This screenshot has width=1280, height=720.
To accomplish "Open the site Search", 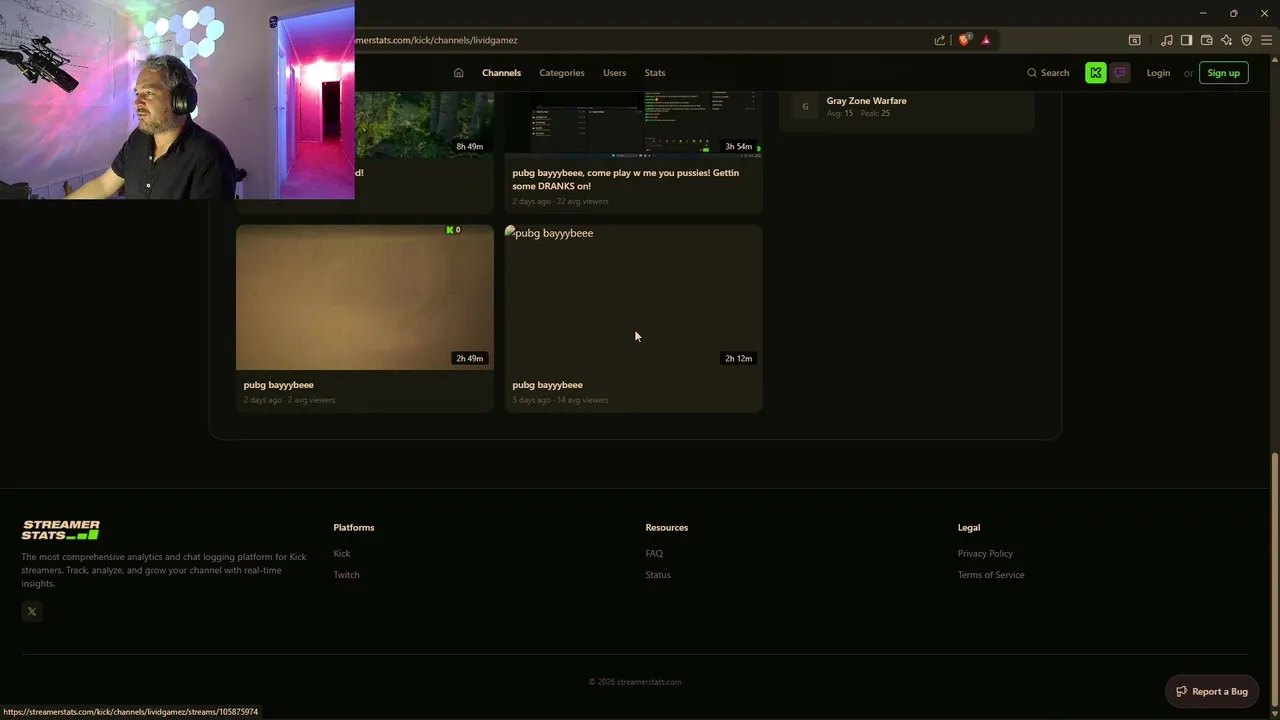I will pyautogui.click(x=1047, y=73).
